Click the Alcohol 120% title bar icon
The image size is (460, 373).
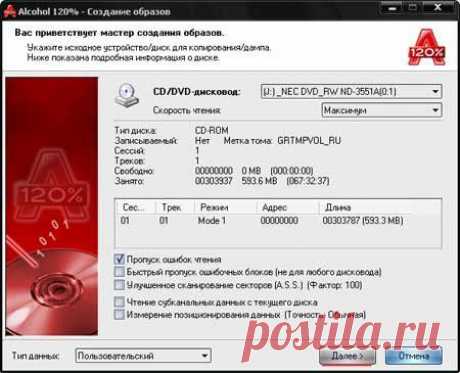10,11
